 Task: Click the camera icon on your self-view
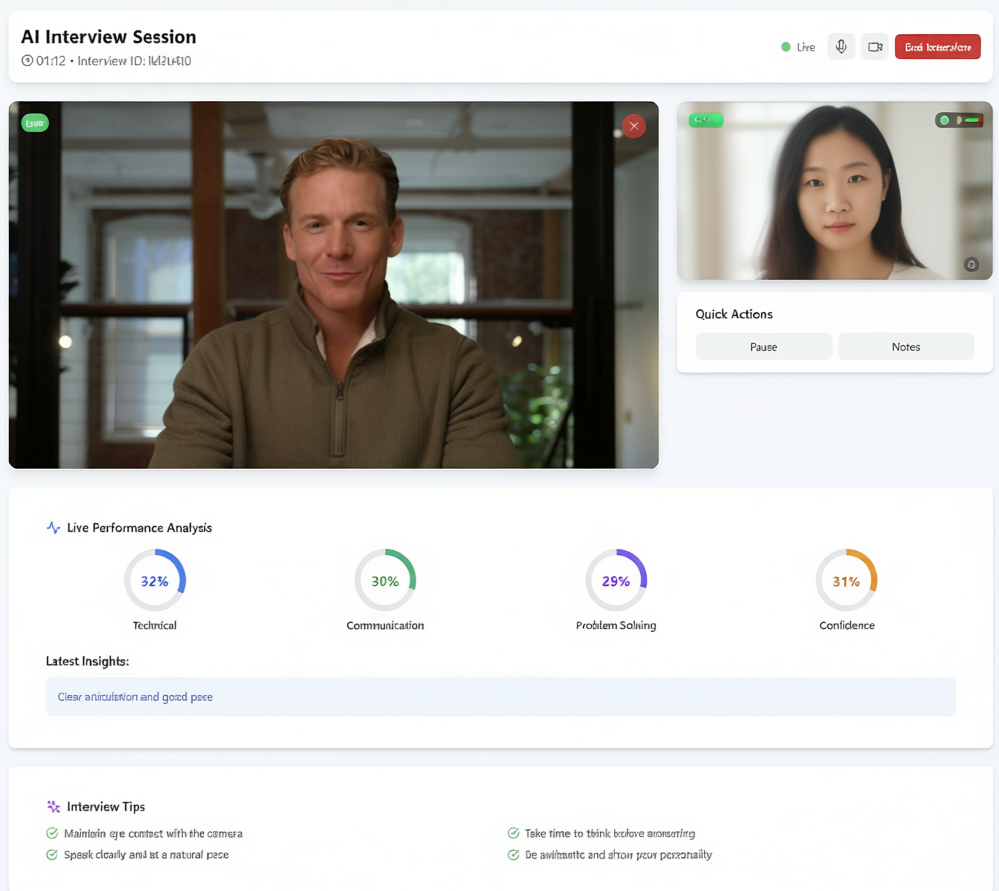(971, 264)
